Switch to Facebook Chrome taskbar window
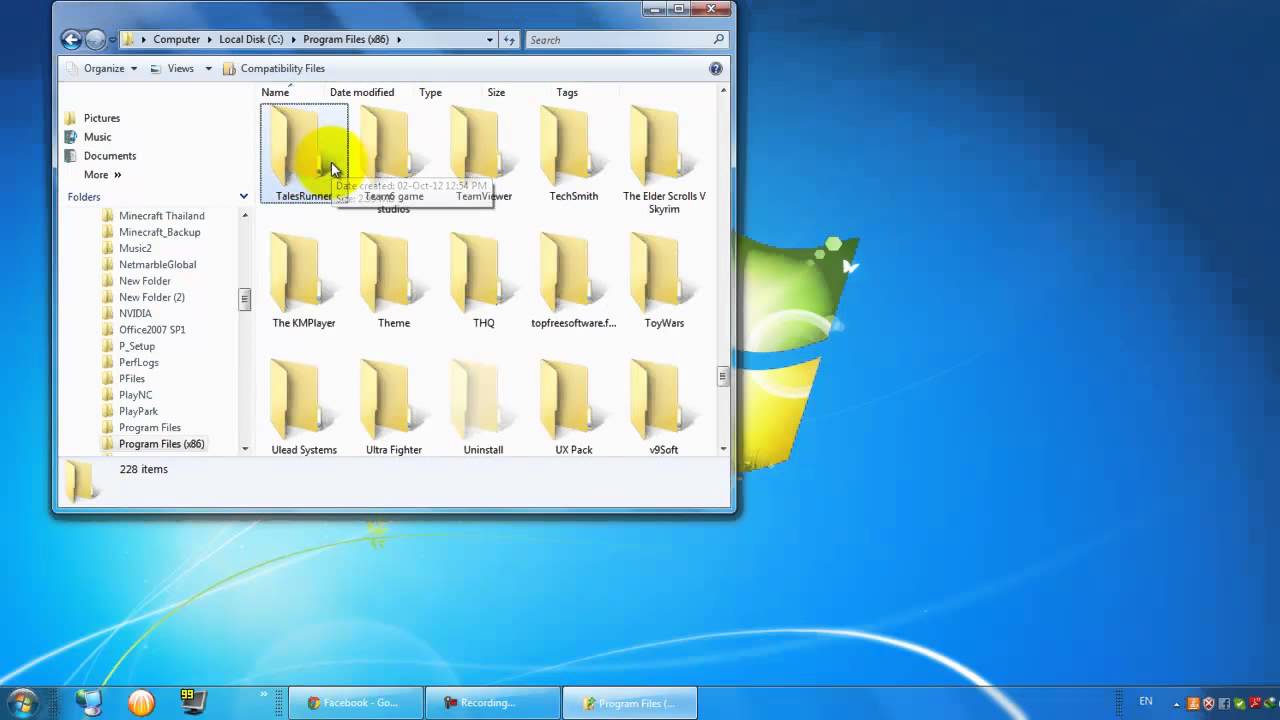 356,703
